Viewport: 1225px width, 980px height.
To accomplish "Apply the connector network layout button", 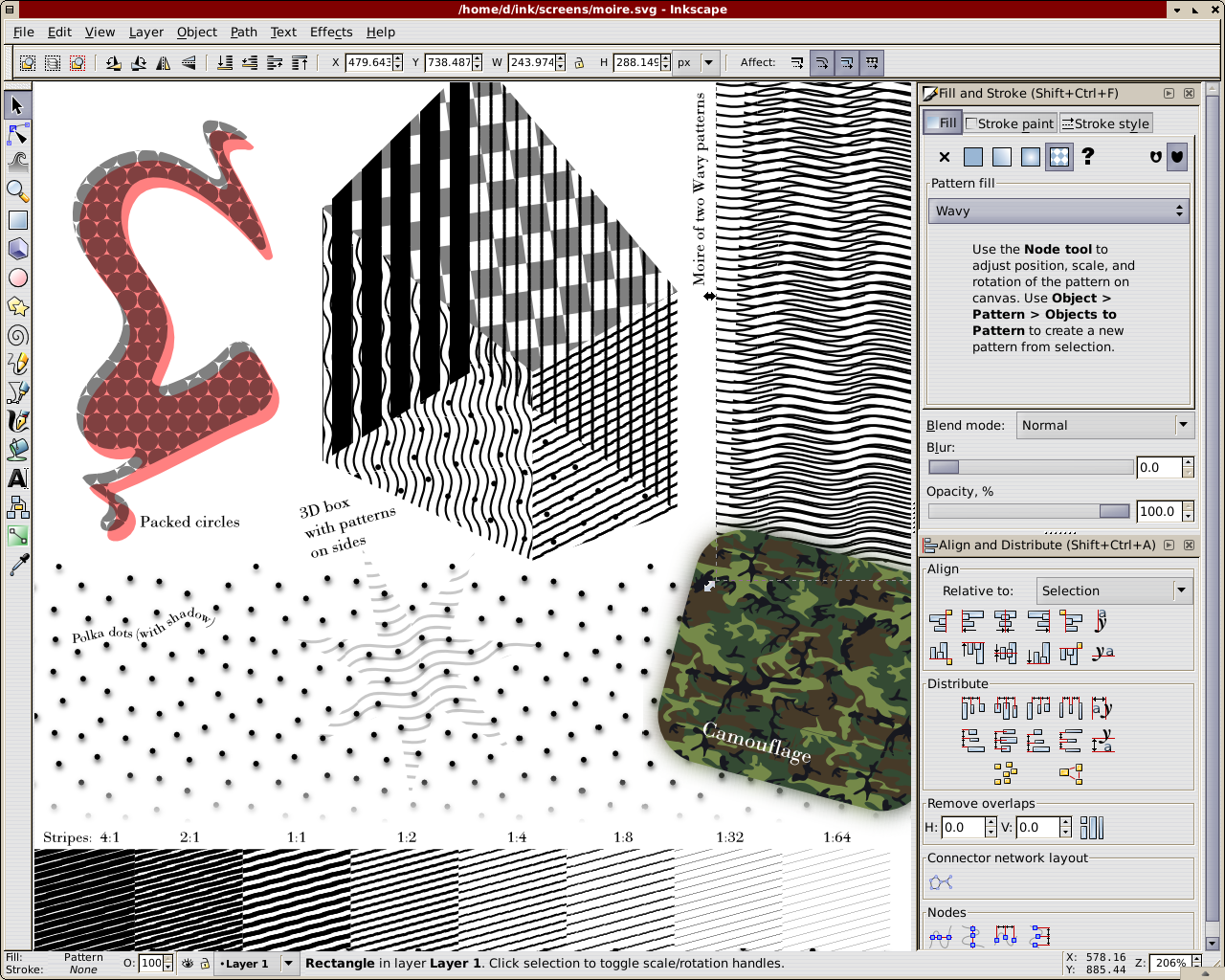I will click(x=940, y=881).
